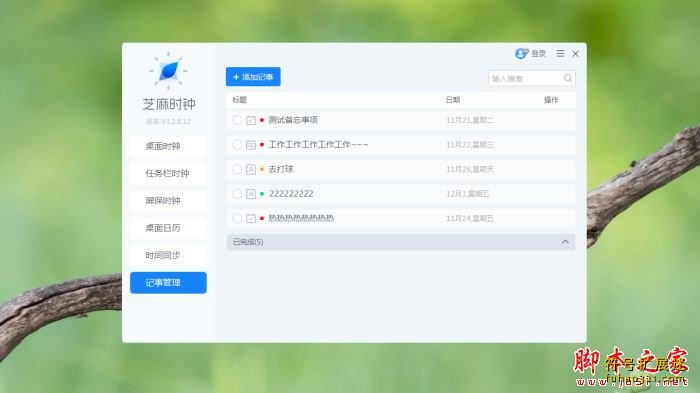Click the checklist icon beside 热热热热热热热热
Image resolution: width=700 pixels, height=393 pixels.
pos(251,218)
